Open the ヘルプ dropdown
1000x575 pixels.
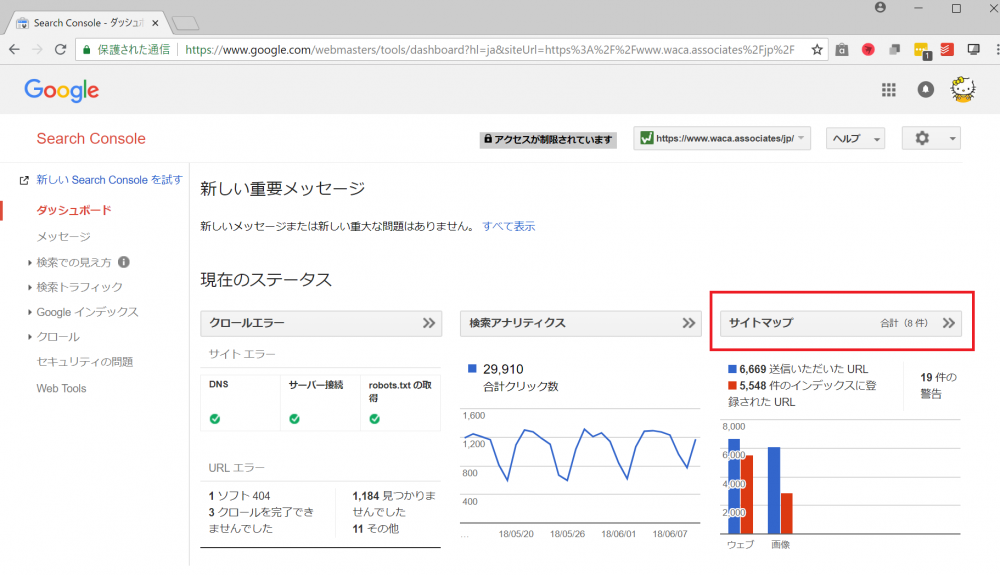(x=855, y=138)
